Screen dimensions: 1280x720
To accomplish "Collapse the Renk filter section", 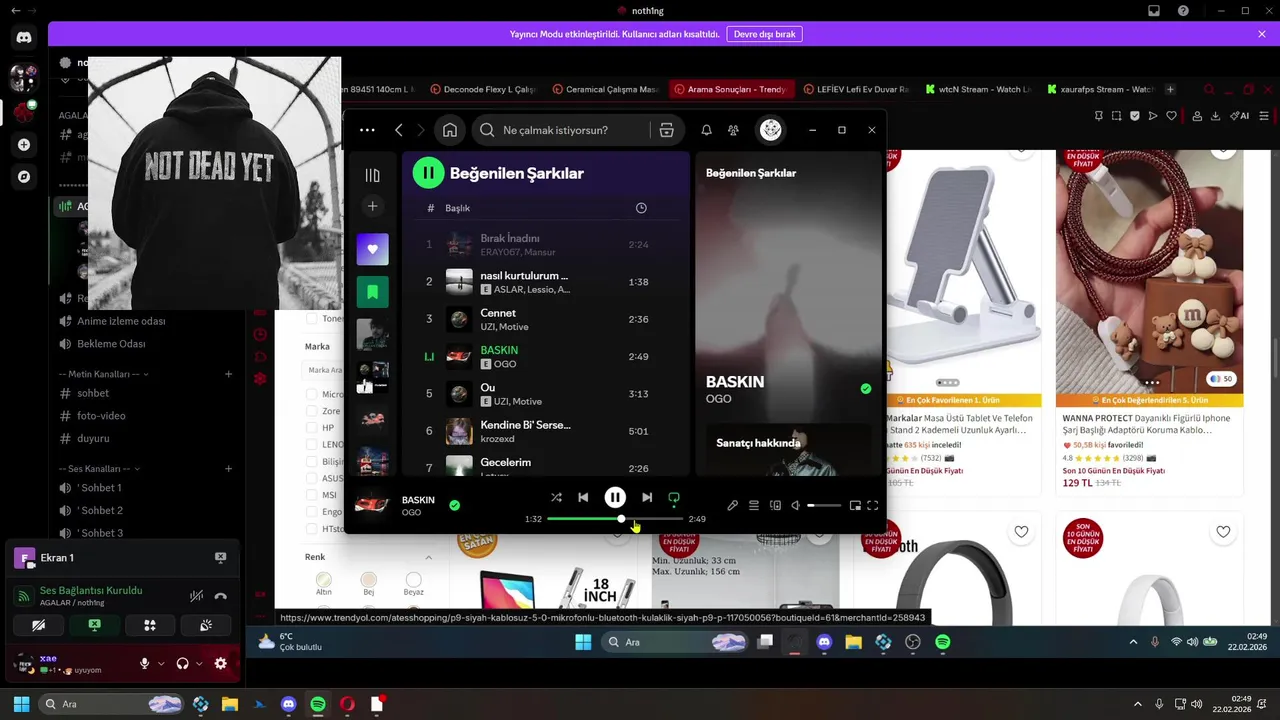I will coord(429,557).
